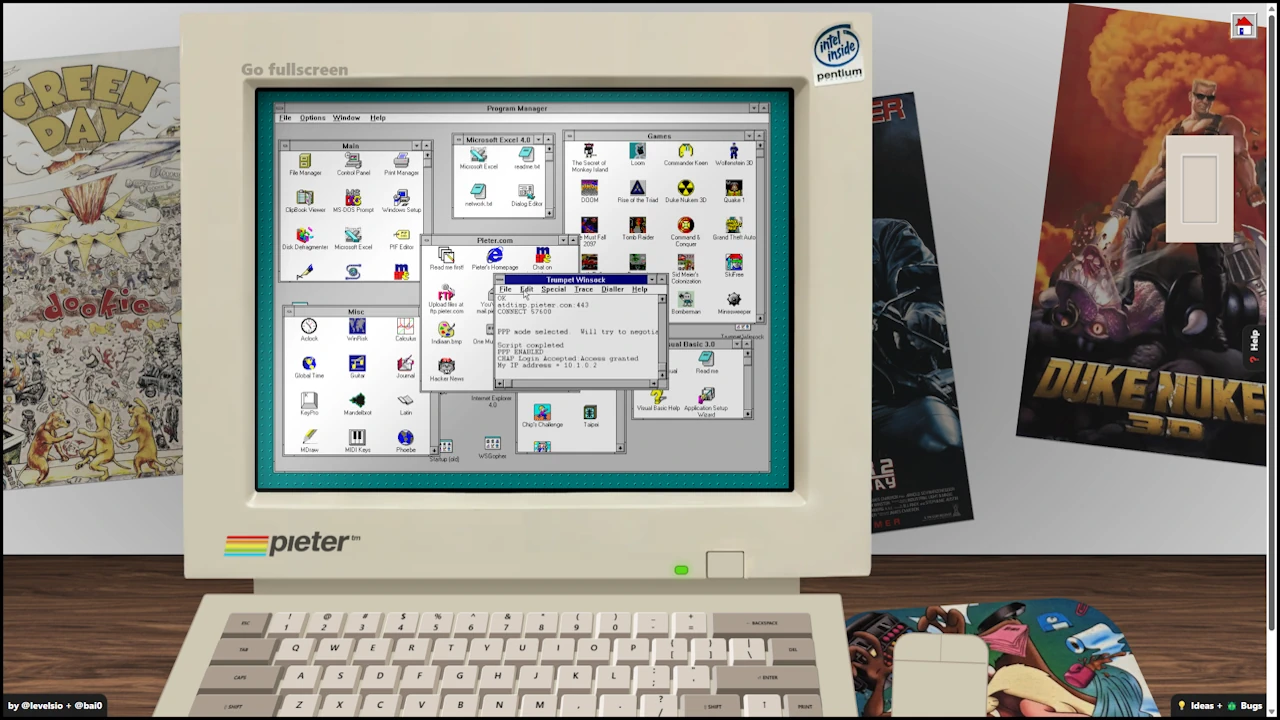This screenshot has width=1280, height=720.
Task: Open the Mandelbrot program icon
Action: click(357, 401)
